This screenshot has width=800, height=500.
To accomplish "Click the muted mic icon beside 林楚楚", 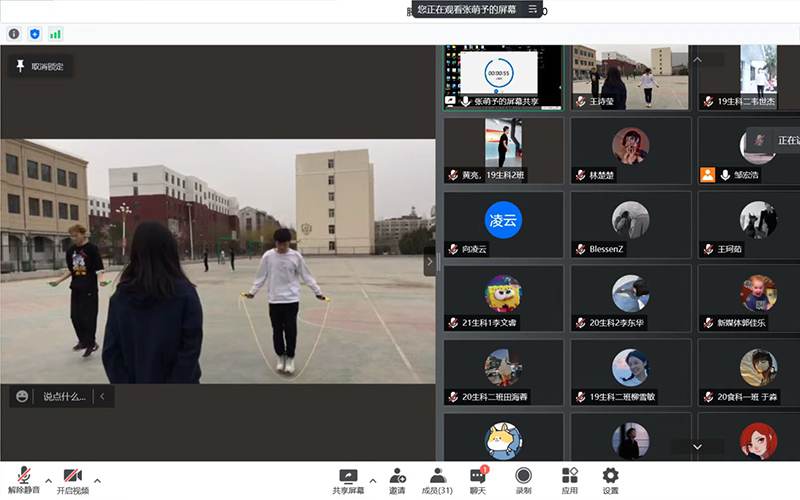I will click(x=581, y=175).
